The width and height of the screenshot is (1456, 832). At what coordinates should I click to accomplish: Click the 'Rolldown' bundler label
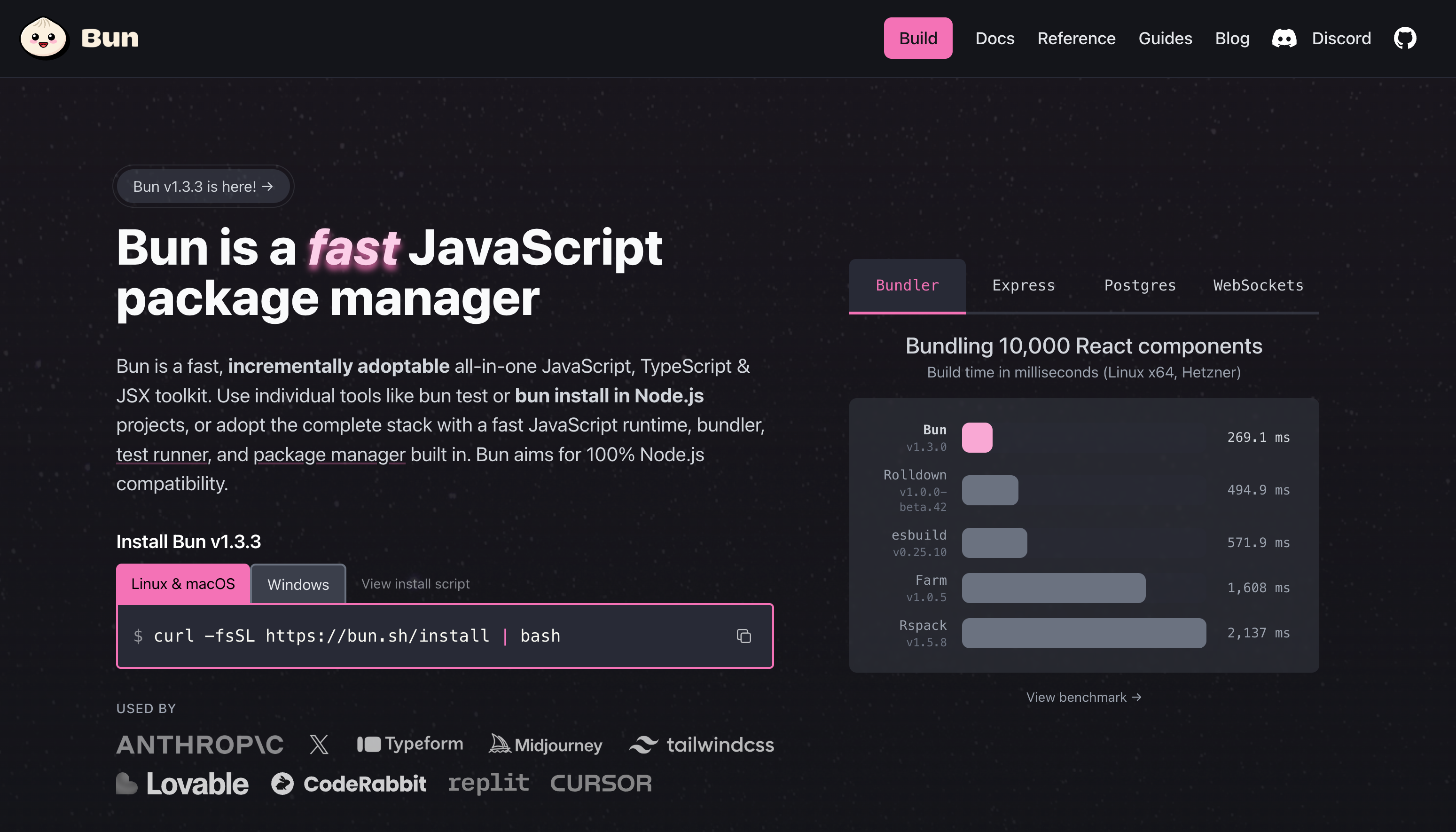915,475
